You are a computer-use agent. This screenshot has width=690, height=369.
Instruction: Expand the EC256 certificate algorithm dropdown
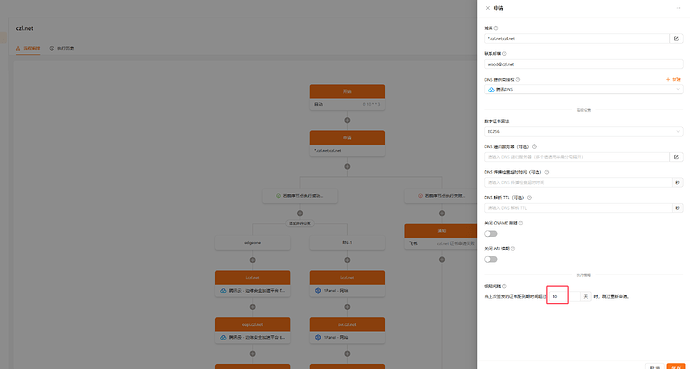click(x=584, y=132)
